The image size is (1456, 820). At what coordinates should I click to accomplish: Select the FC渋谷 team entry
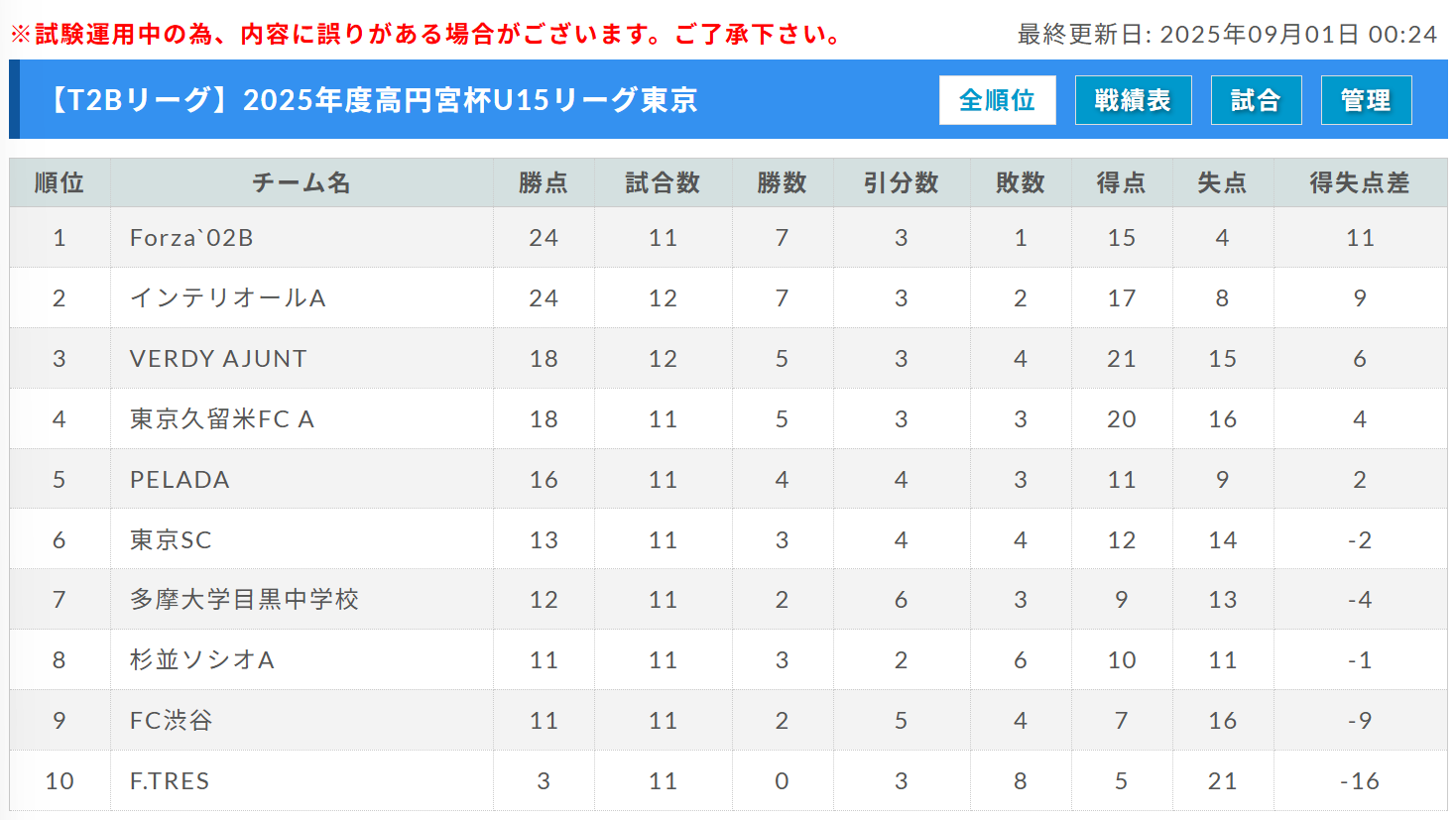pos(172,721)
